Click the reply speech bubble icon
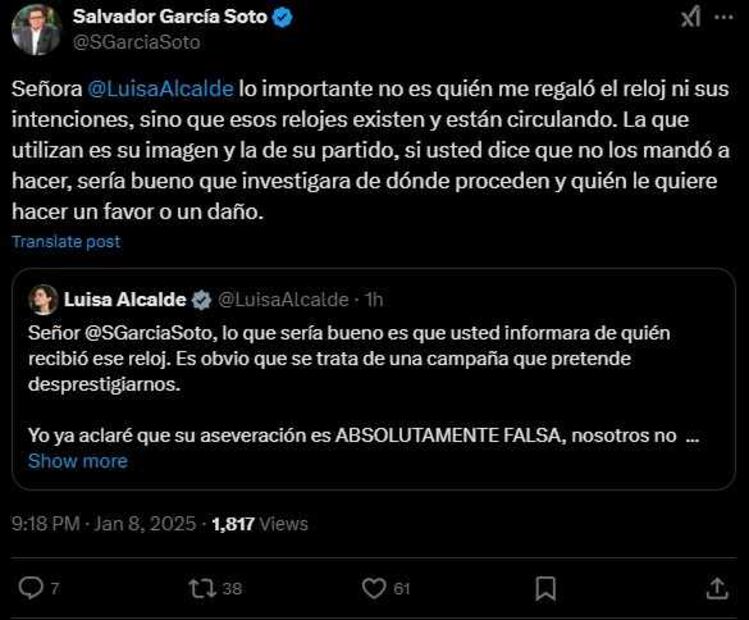Viewport: 749px width, 620px height. point(31,588)
